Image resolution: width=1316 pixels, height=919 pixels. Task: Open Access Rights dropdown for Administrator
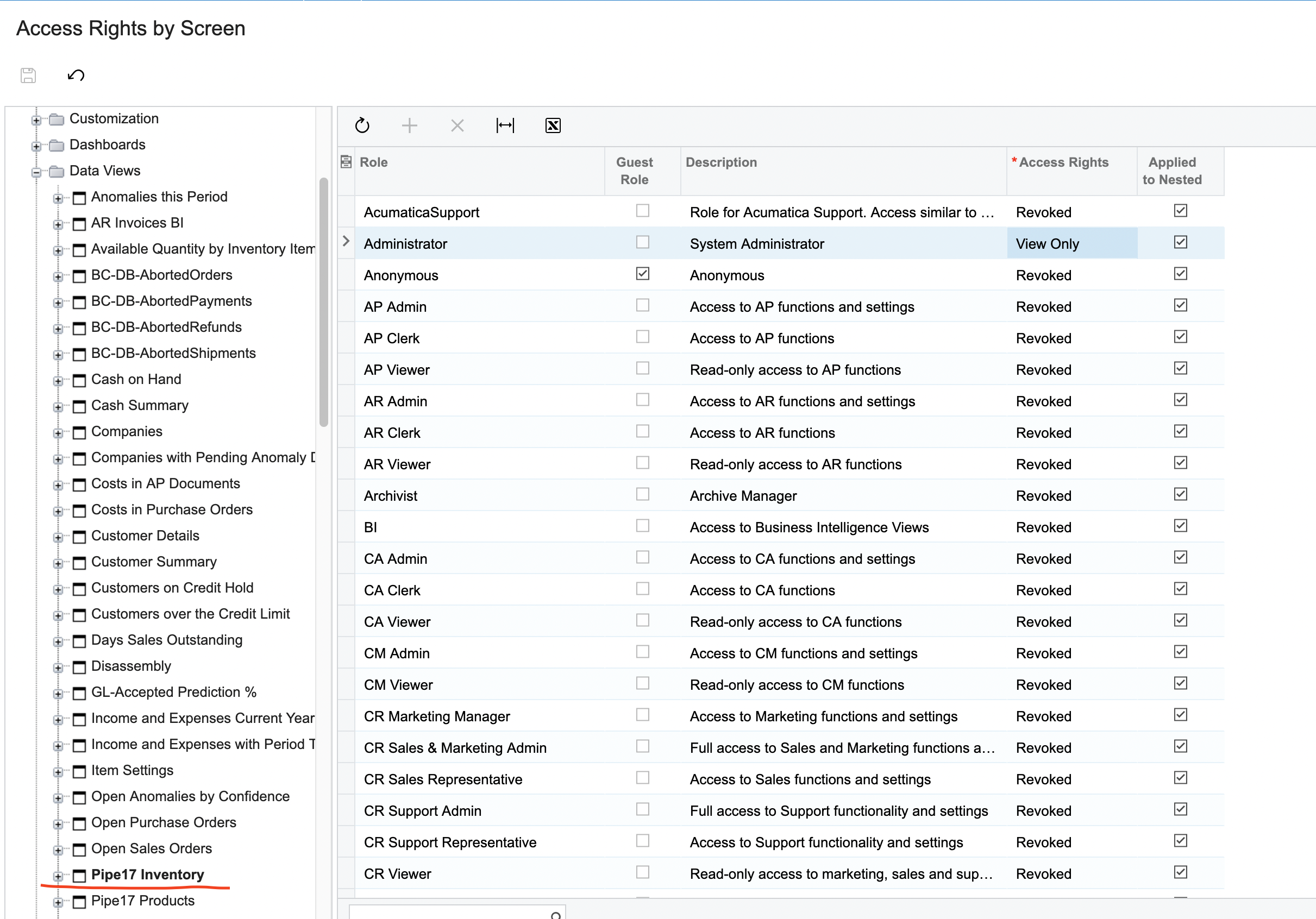(x=1072, y=243)
